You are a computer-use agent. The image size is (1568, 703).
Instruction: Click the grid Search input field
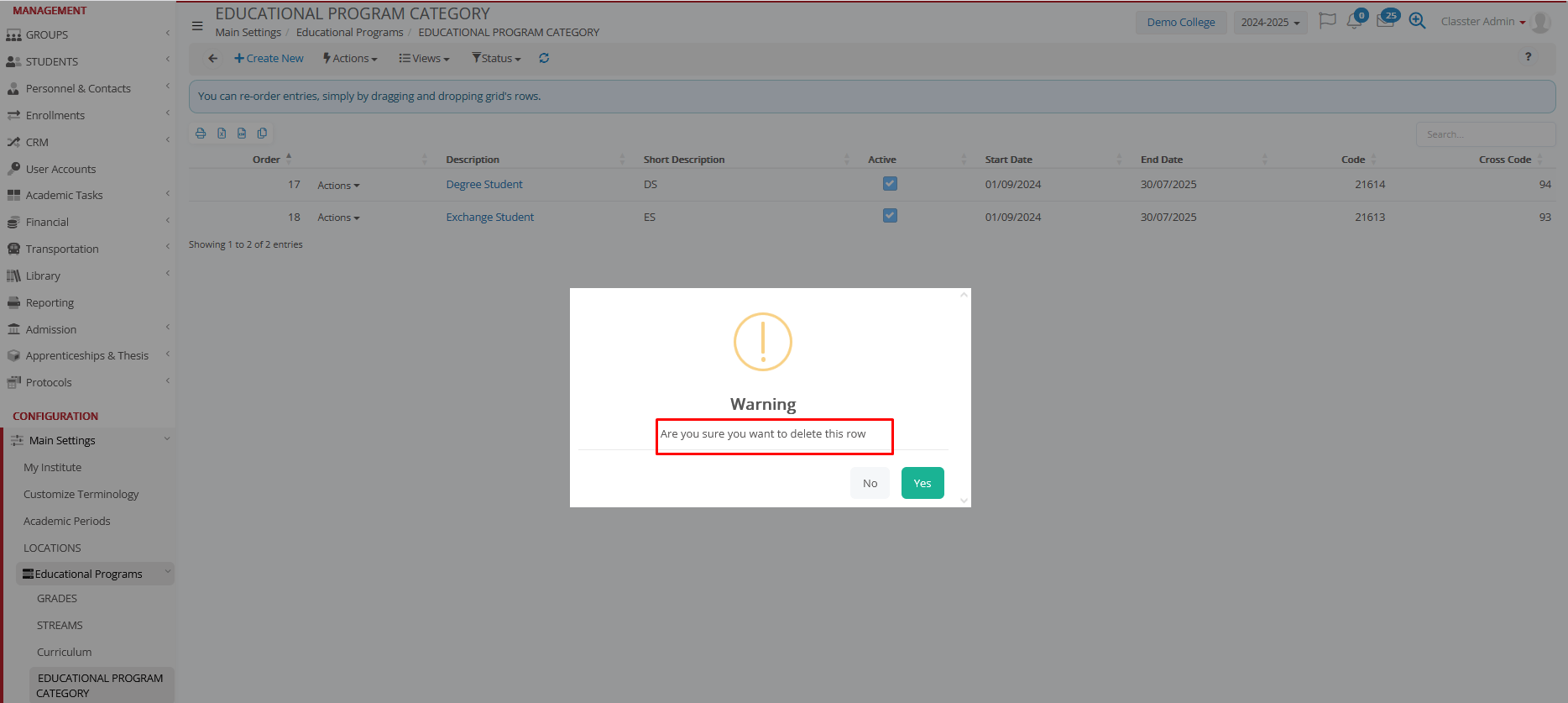coord(1484,134)
